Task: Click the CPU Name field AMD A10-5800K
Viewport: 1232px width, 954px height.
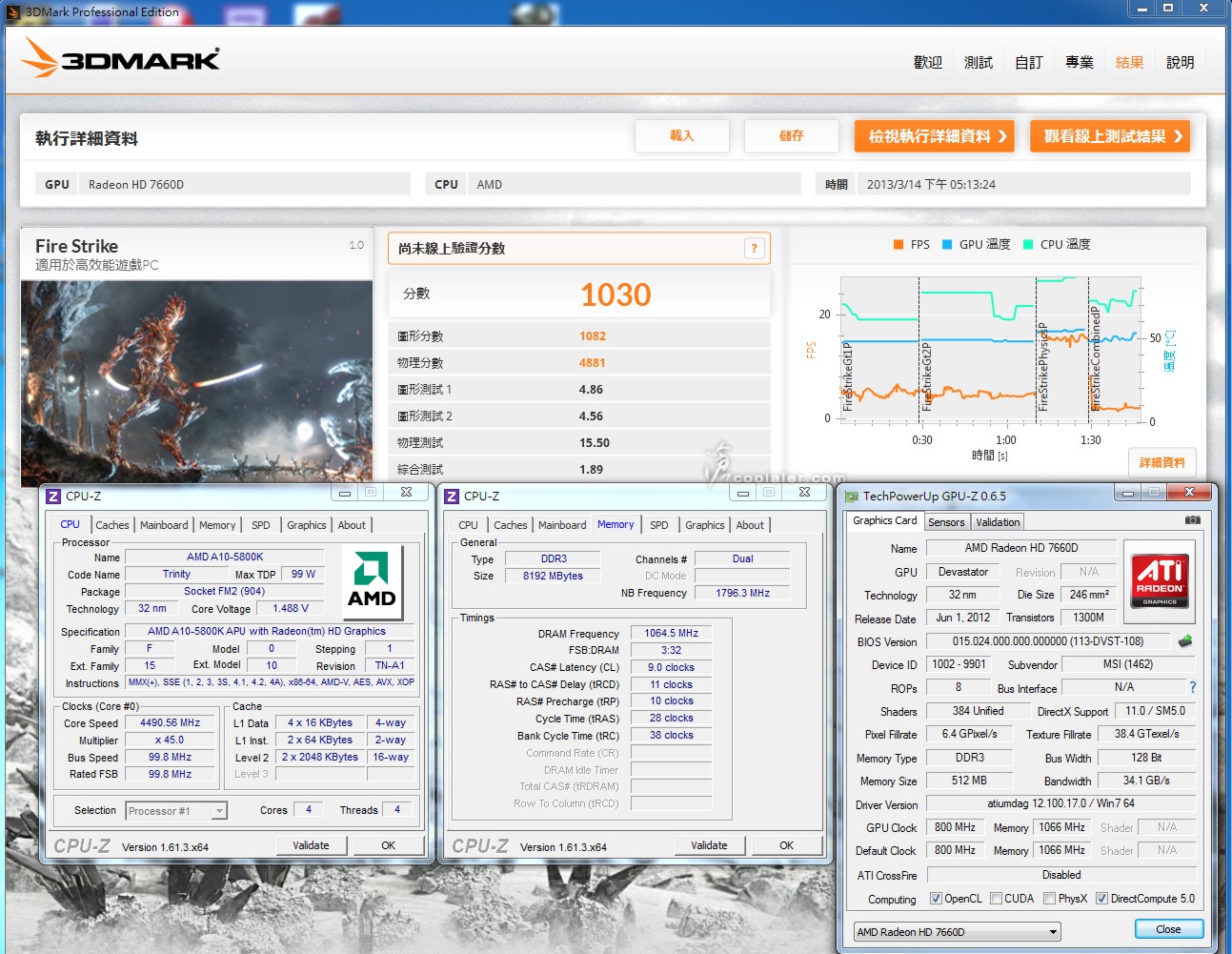Action: (225, 557)
